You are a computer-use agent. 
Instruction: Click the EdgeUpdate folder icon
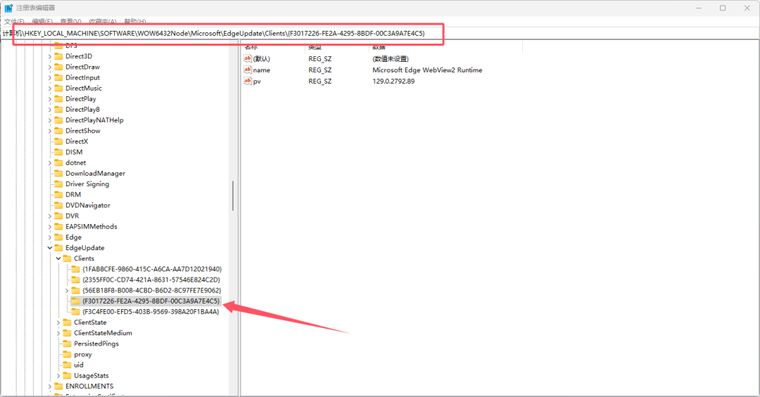tap(59, 248)
